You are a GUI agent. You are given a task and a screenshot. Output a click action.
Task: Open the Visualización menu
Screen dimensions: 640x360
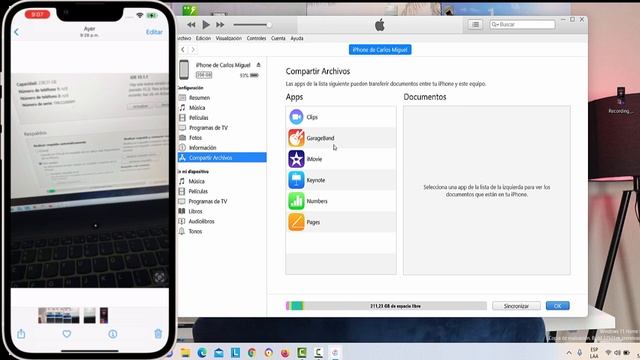229,38
